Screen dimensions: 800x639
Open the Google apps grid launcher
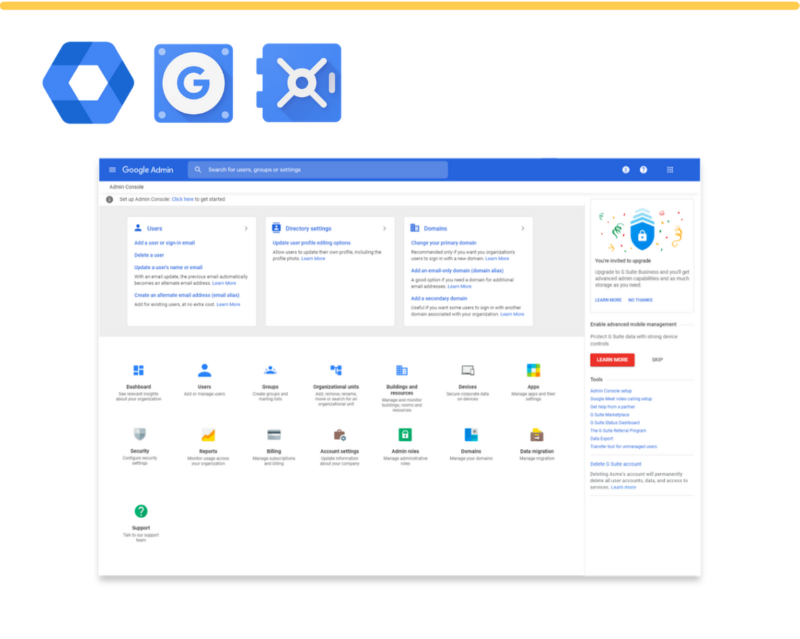click(x=670, y=170)
